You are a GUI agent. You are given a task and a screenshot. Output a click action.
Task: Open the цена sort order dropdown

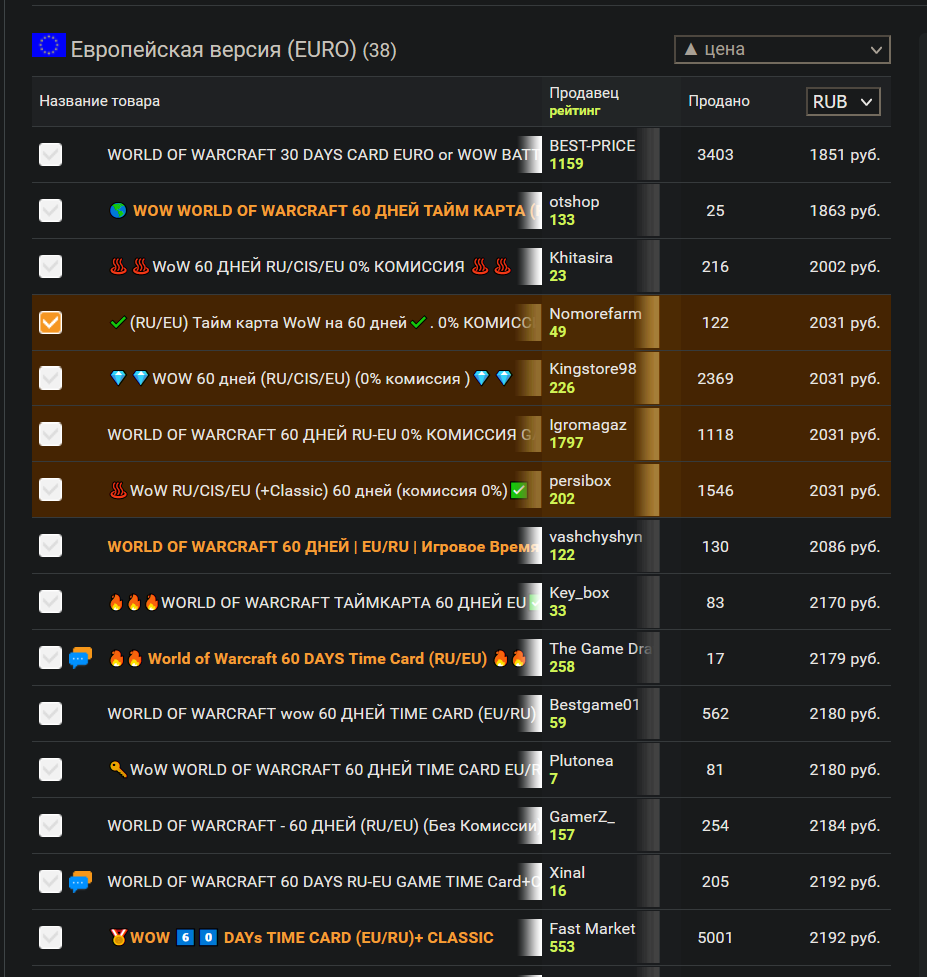(x=782, y=49)
